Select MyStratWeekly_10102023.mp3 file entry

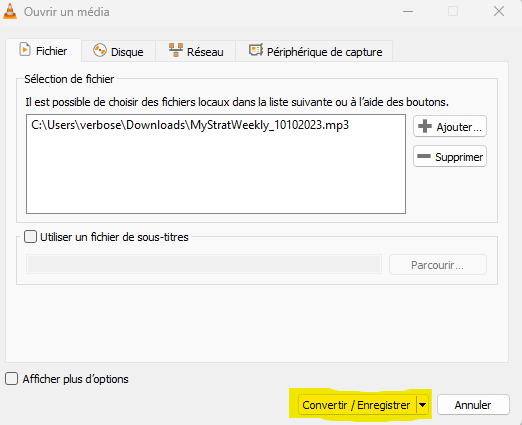click(190, 125)
